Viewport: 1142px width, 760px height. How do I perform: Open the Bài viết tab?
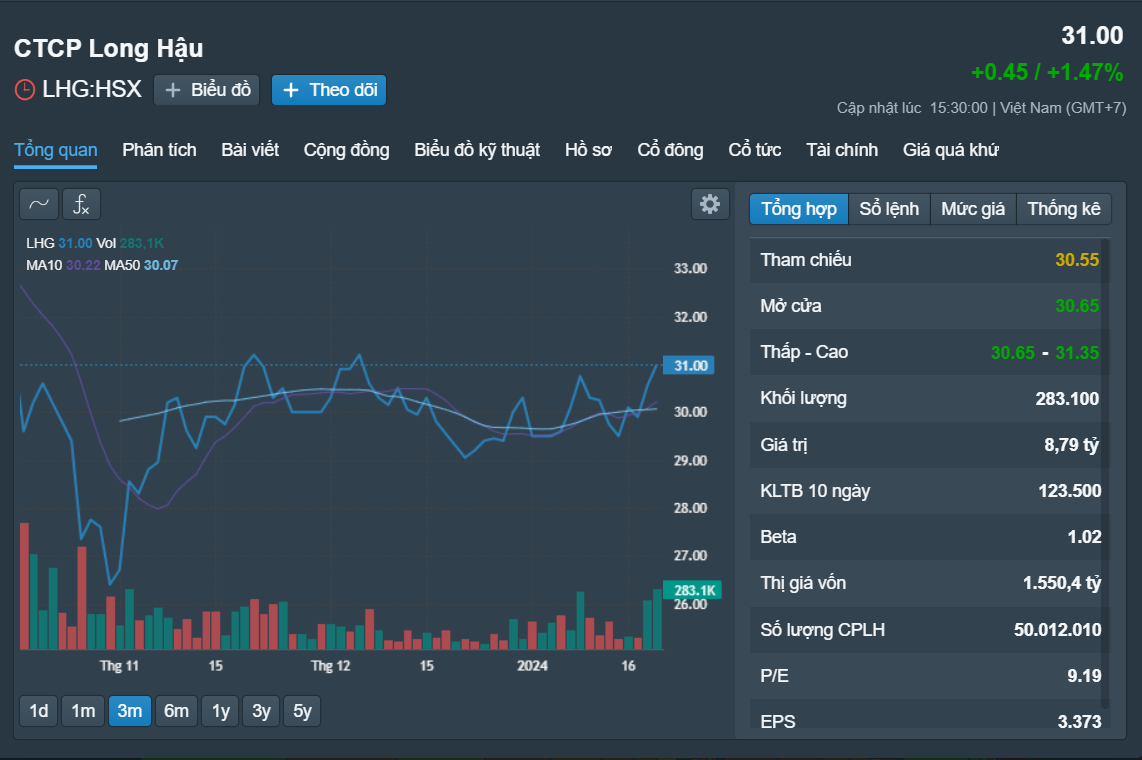[250, 150]
